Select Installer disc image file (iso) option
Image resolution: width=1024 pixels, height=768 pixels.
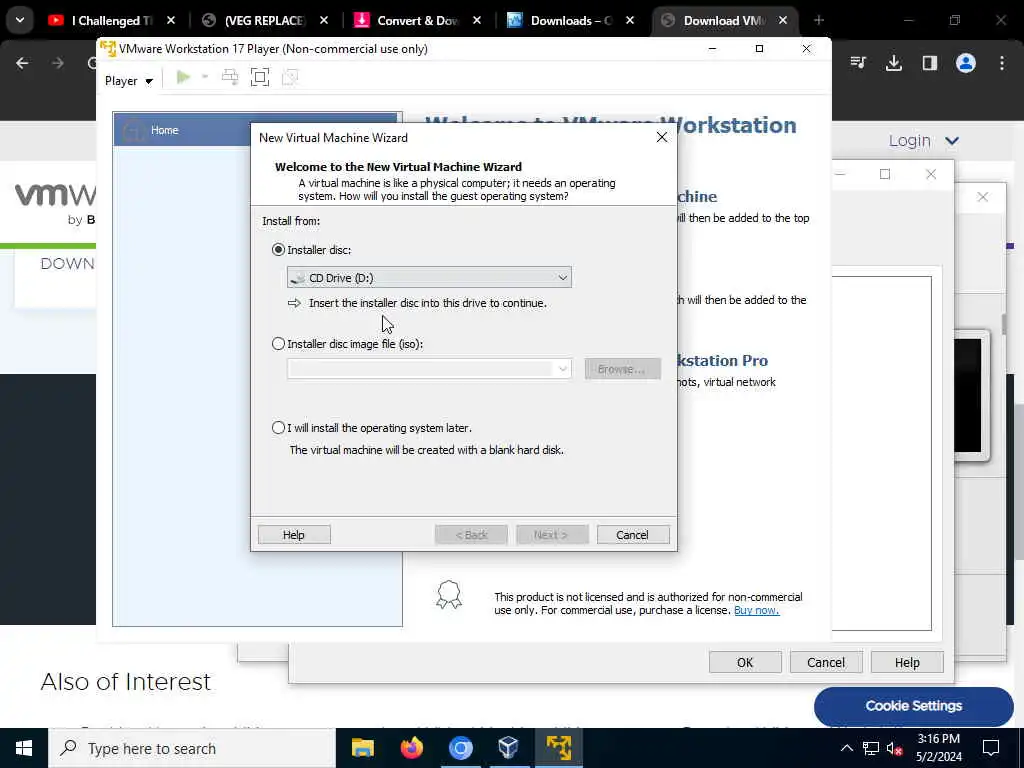click(278, 344)
